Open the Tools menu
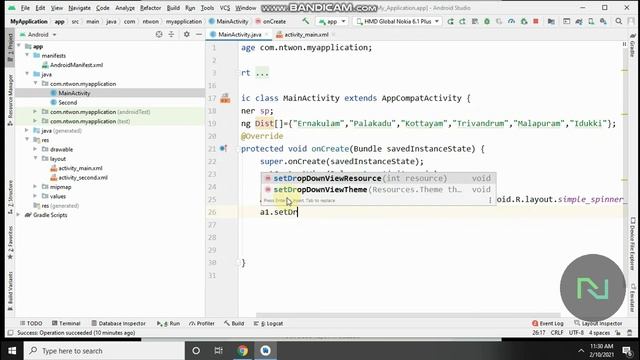 (x=207, y=8)
